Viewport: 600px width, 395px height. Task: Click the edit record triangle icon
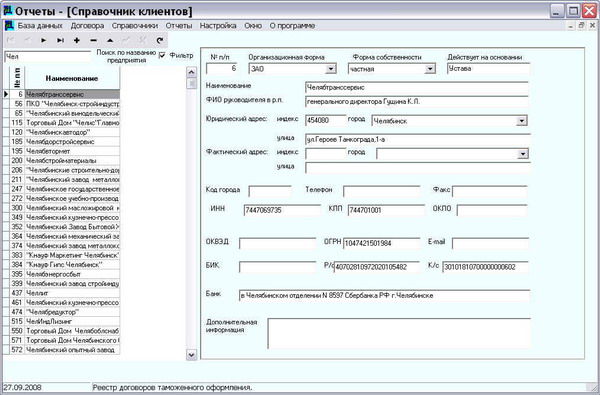point(110,40)
